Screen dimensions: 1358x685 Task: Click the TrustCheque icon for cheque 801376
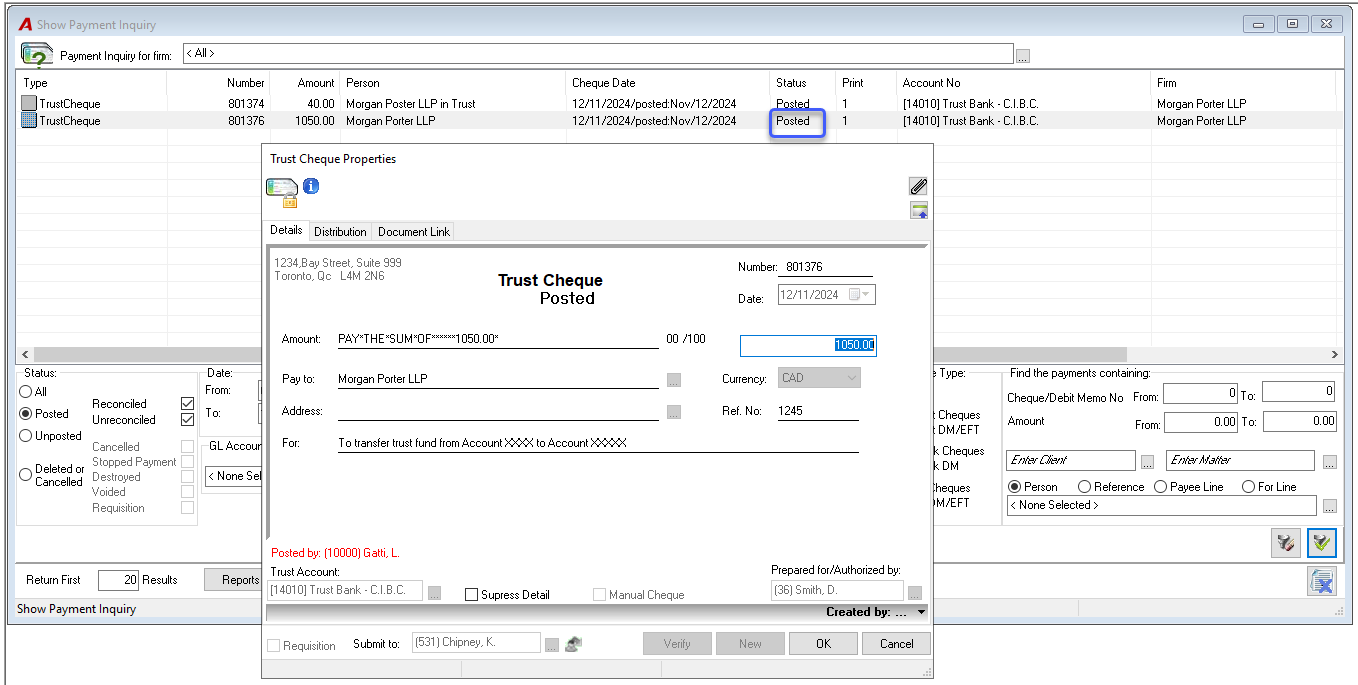pyautogui.click(x=29, y=120)
